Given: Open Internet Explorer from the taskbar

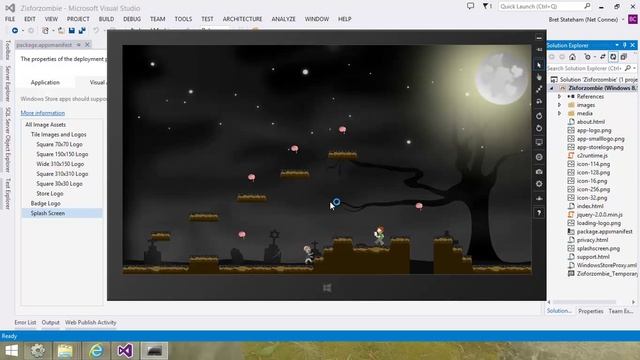Looking at the screenshot, I should click(97, 351).
